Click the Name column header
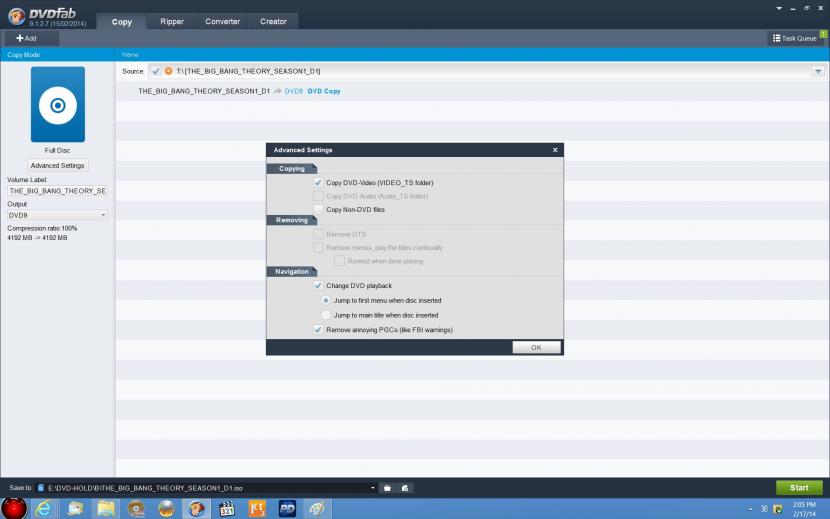This screenshot has height=519, width=830. (x=130, y=55)
